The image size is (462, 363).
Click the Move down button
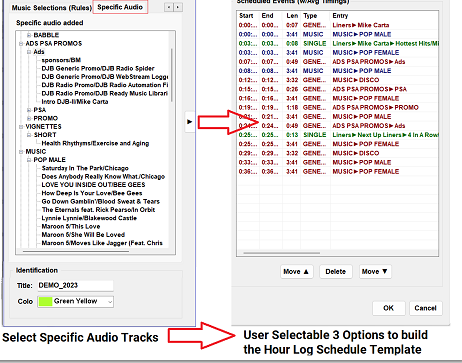pos(375,272)
